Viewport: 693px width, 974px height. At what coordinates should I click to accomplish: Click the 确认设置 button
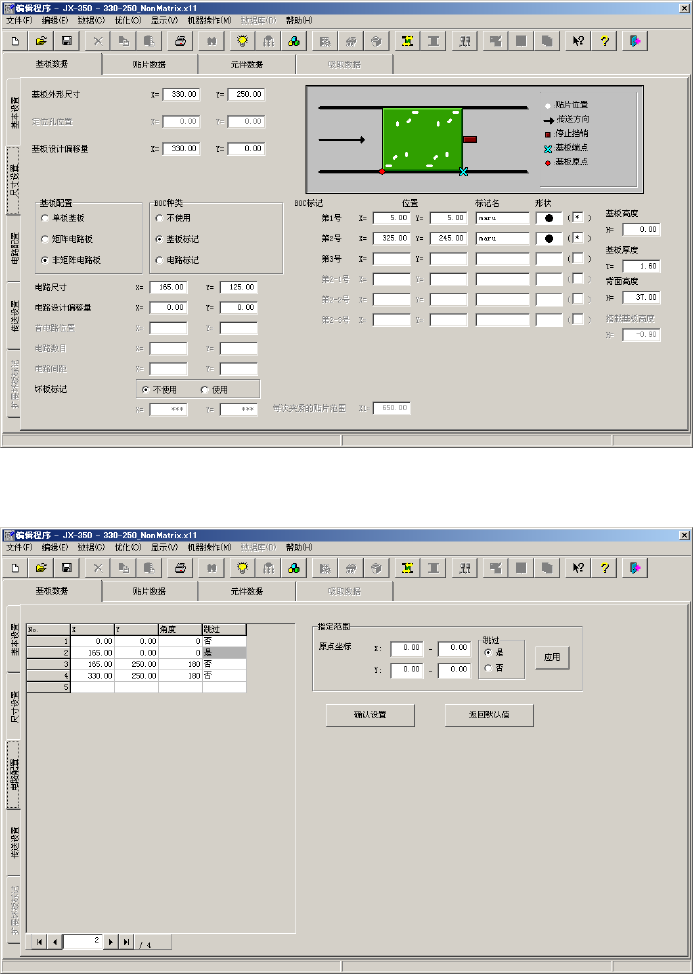pyautogui.click(x=370, y=715)
